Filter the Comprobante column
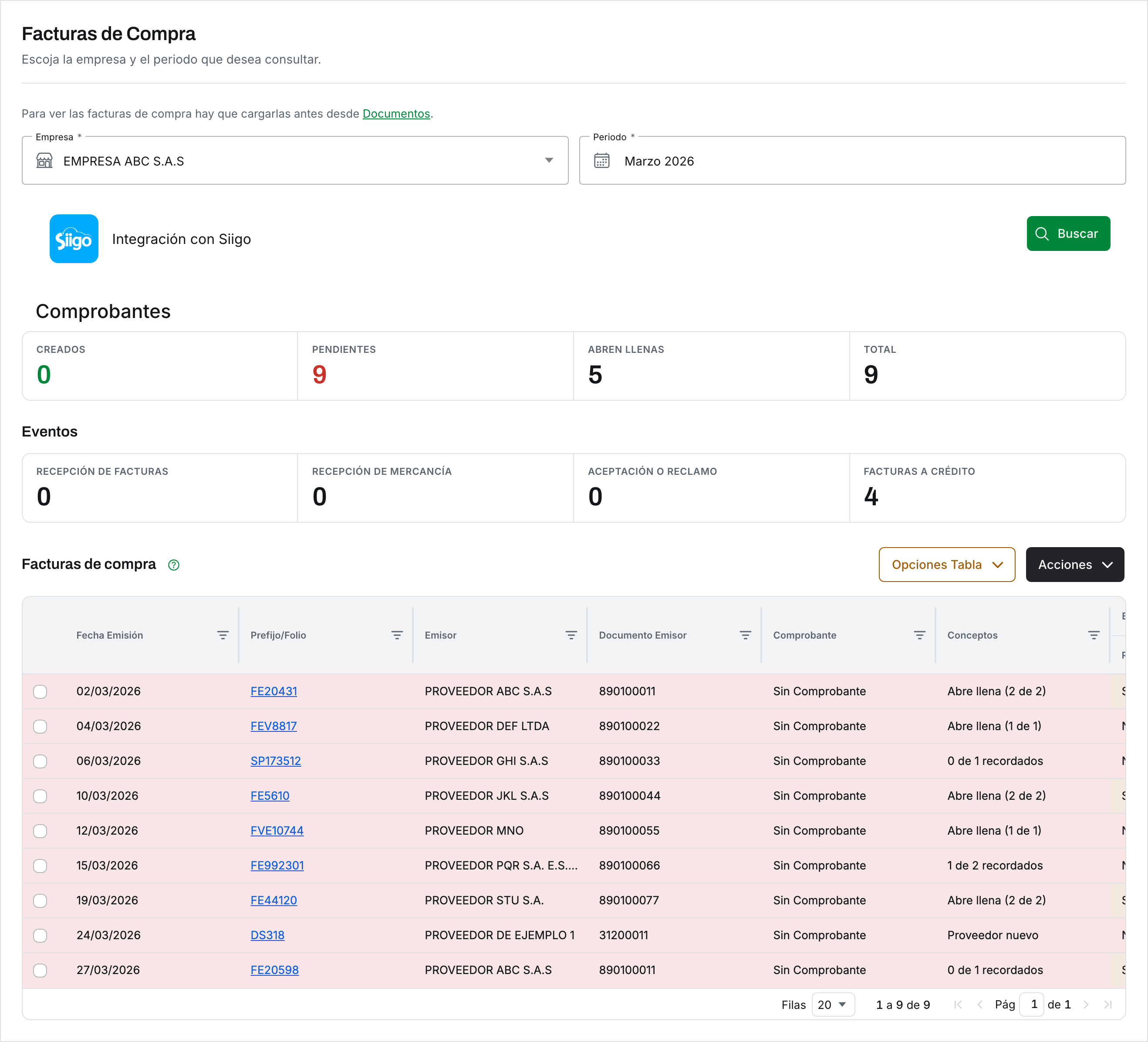Screen dimensions: 1148x1042 (x=920, y=635)
